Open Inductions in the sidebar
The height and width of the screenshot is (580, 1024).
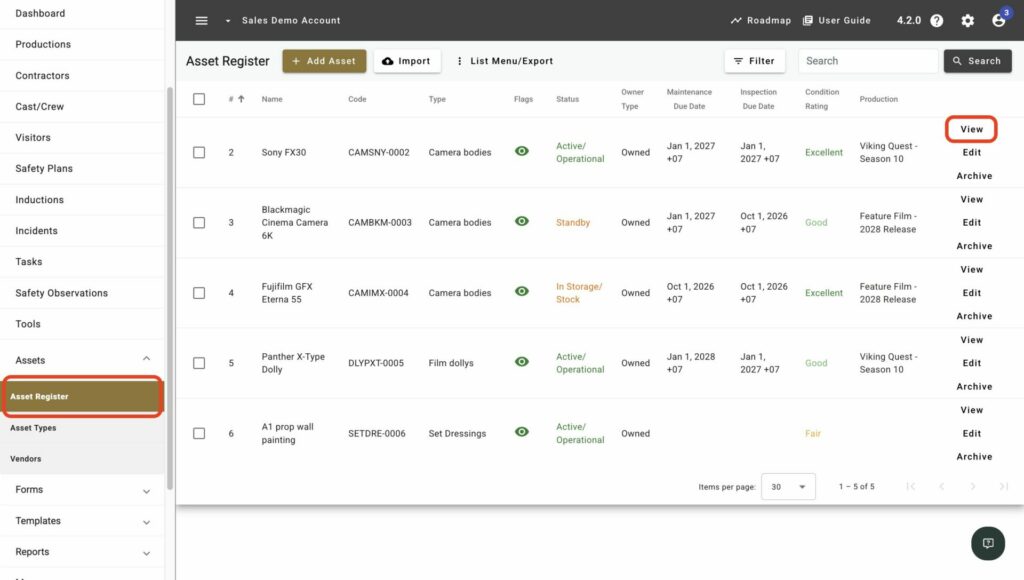40,200
